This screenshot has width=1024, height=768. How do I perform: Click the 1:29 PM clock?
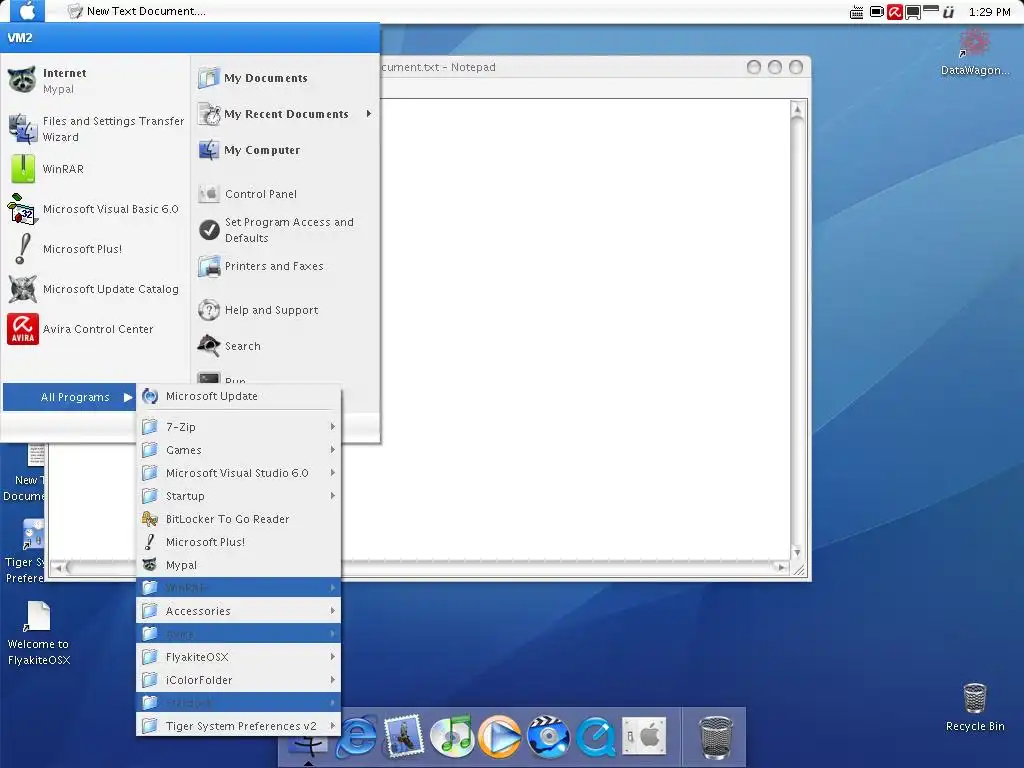click(989, 12)
